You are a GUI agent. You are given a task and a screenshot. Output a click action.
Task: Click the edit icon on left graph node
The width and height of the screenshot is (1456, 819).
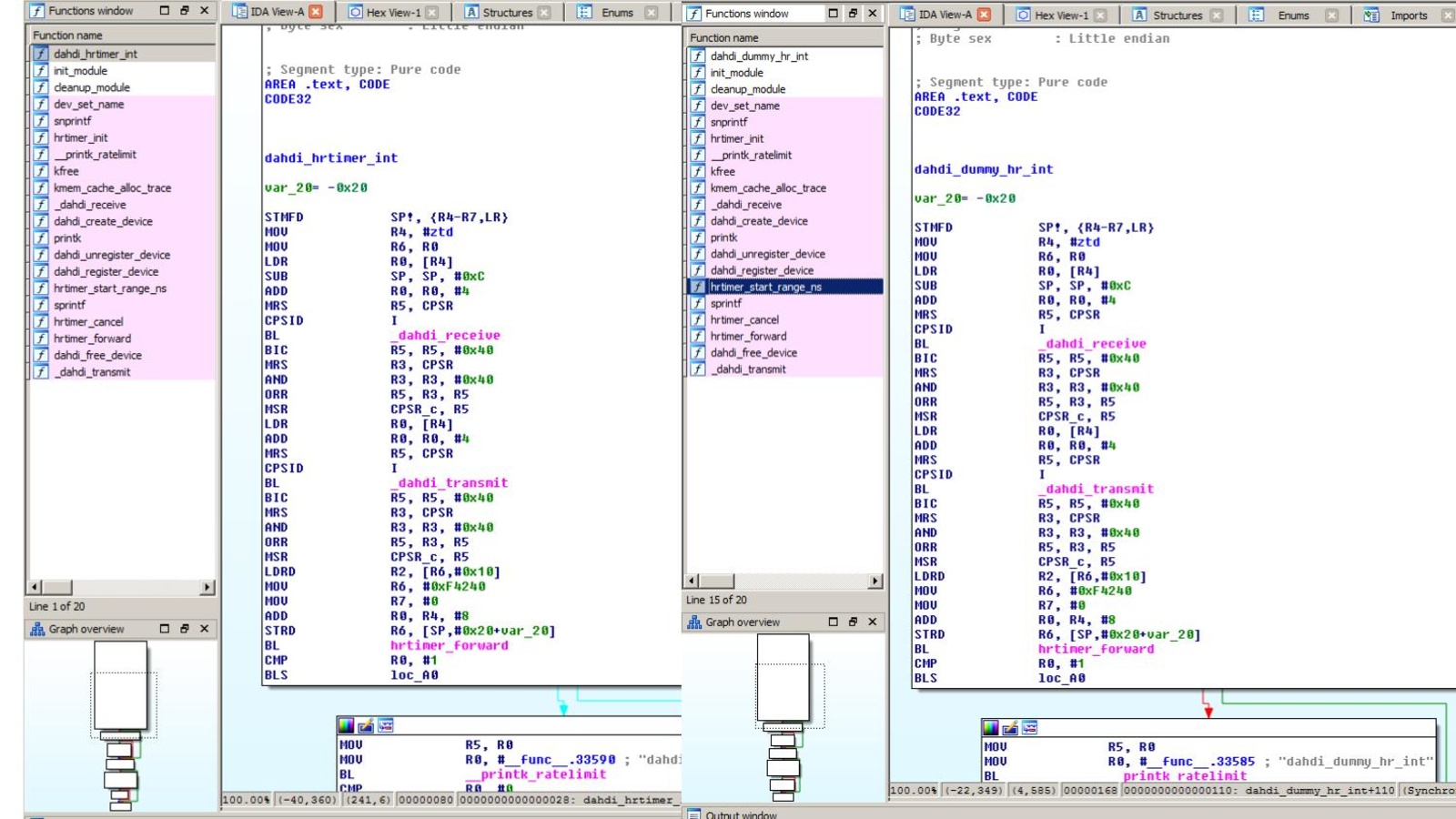coord(366,725)
